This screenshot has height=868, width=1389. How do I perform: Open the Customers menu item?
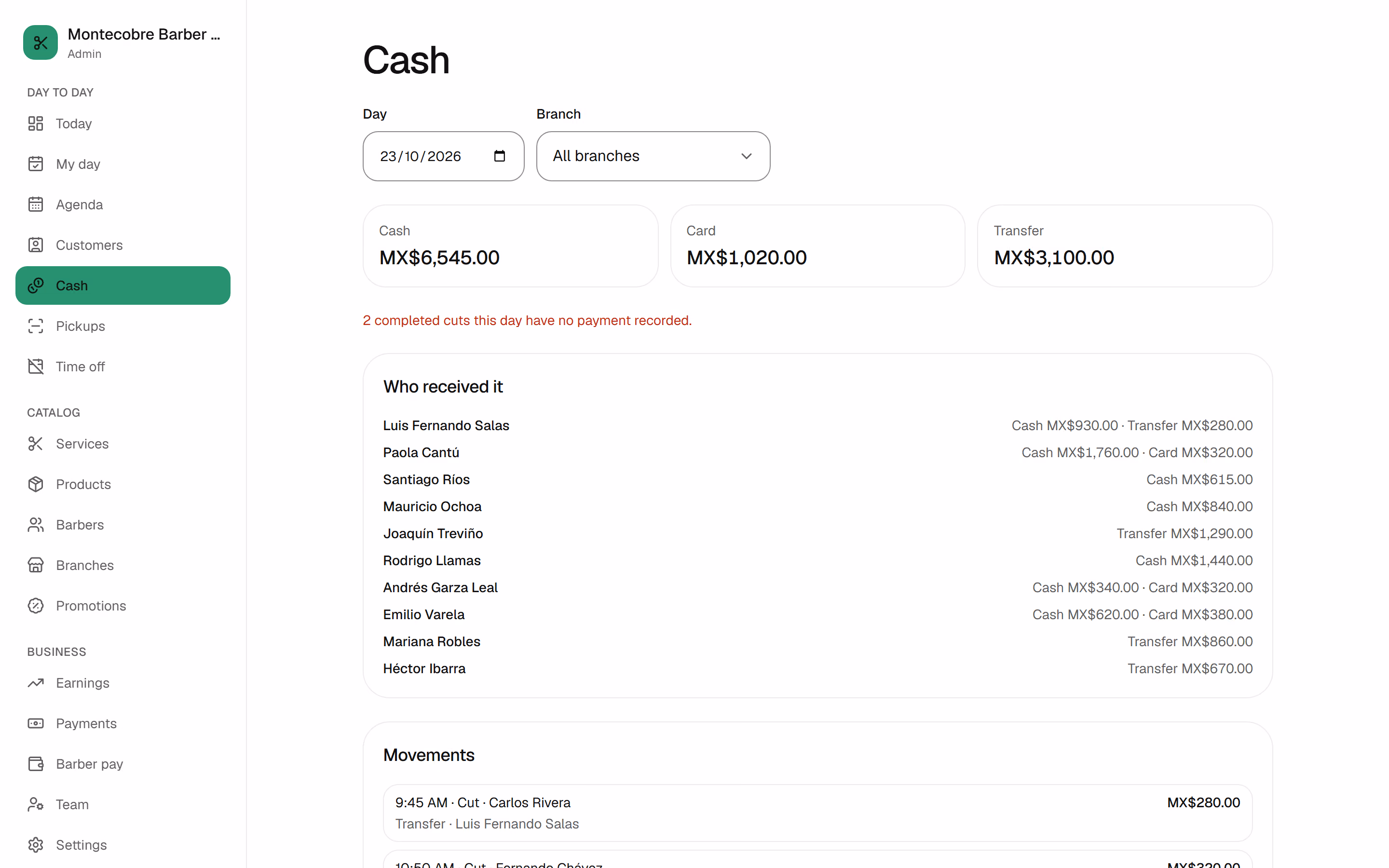pyautogui.click(x=123, y=245)
